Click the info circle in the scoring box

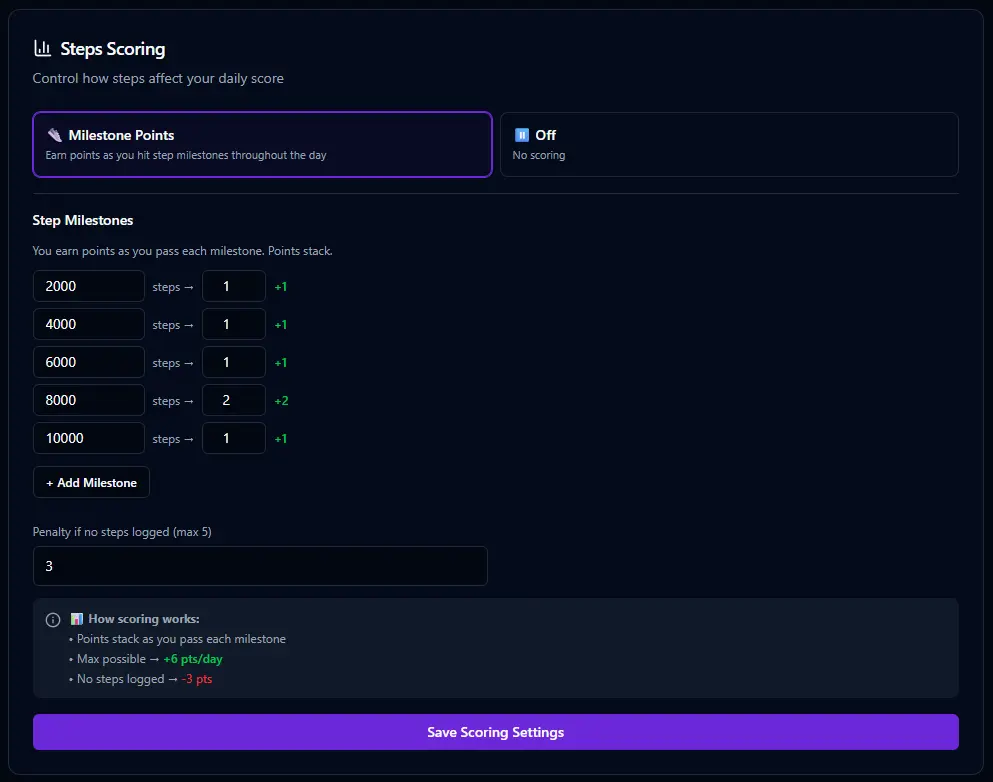click(52, 619)
